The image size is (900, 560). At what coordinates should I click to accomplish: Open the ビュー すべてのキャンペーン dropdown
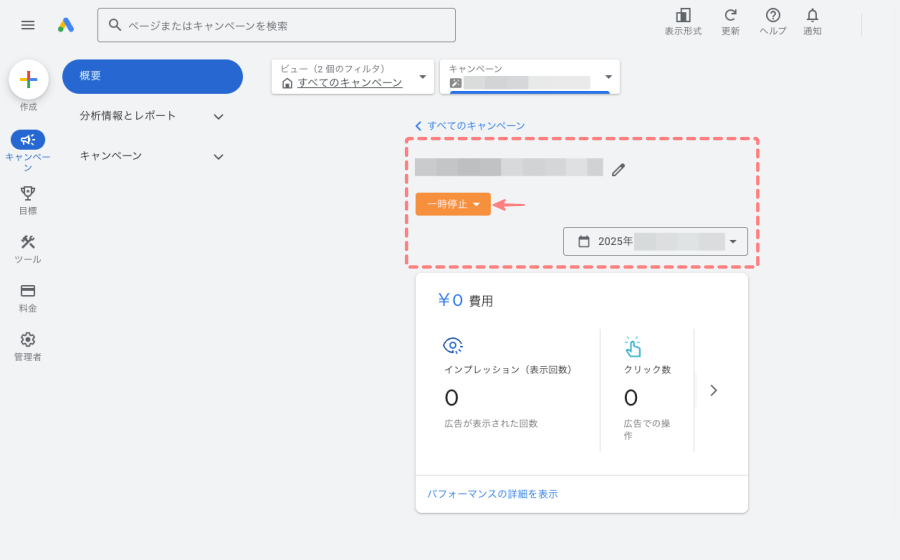click(352, 76)
